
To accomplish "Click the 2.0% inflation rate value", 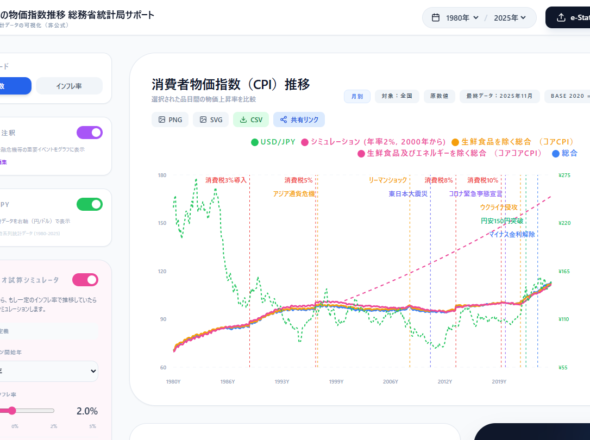I will click(87, 411).
